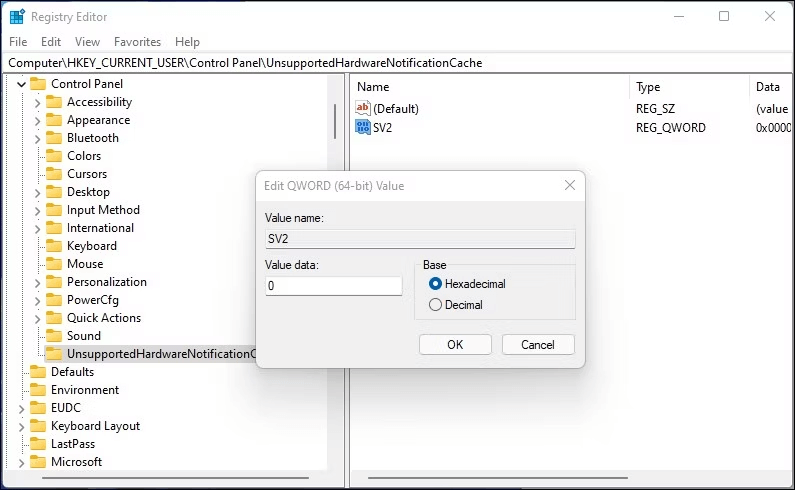Expand the Personalization key

[37, 283]
